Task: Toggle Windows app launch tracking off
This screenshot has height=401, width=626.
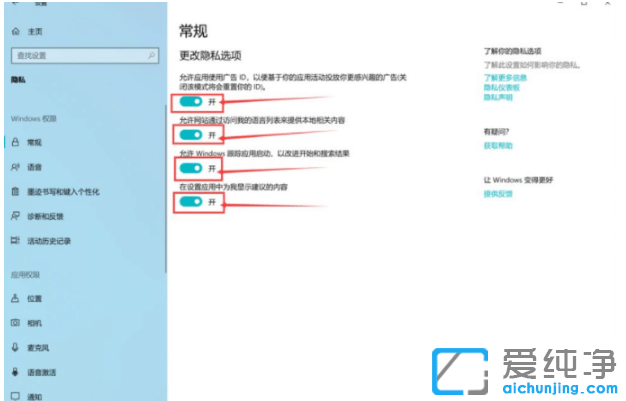Action: point(190,168)
